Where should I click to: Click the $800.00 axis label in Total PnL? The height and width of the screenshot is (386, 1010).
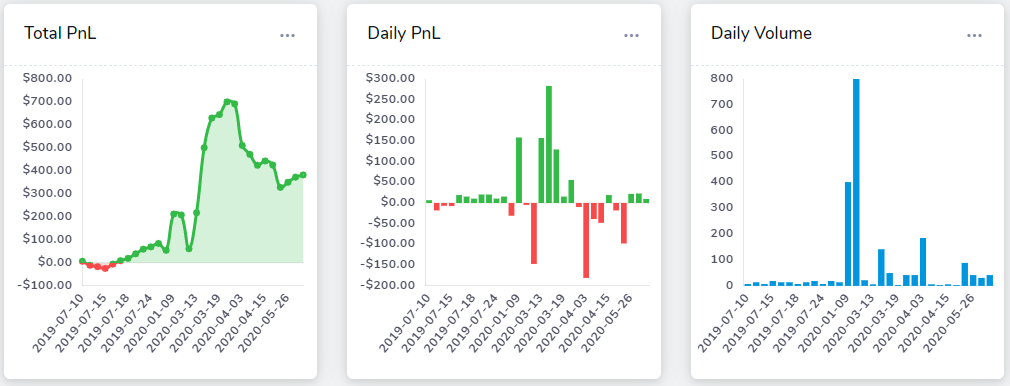(x=49, y=78)
